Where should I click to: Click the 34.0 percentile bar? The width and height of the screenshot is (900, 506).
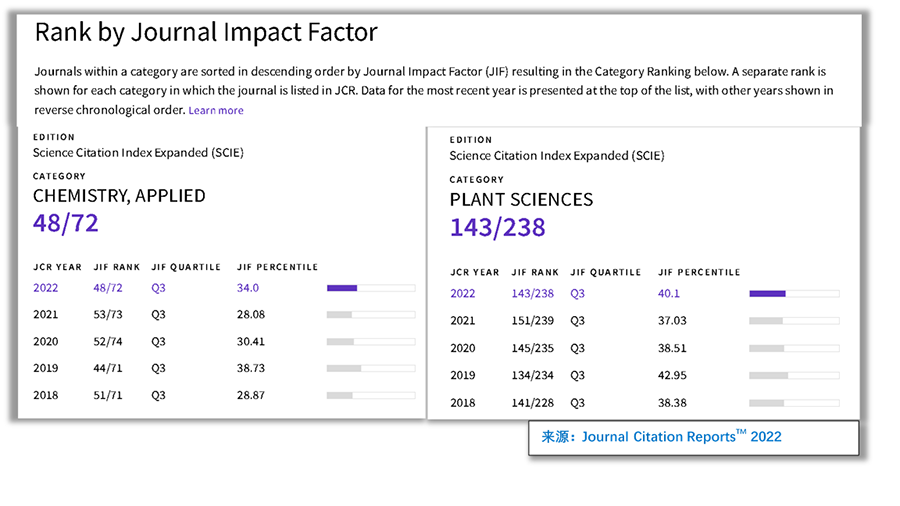tap(371, 288)
